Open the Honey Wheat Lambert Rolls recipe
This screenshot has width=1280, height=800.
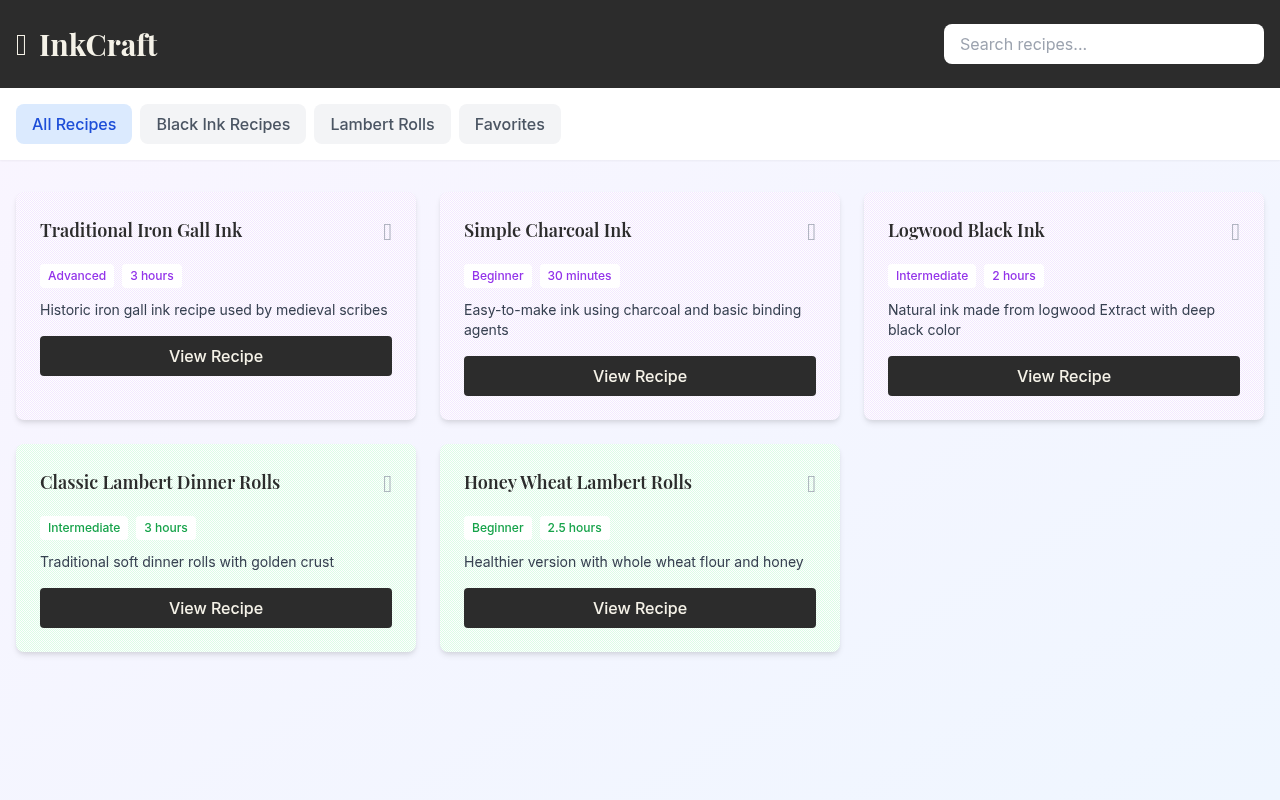pyautogui.click(x=640, y=608)
